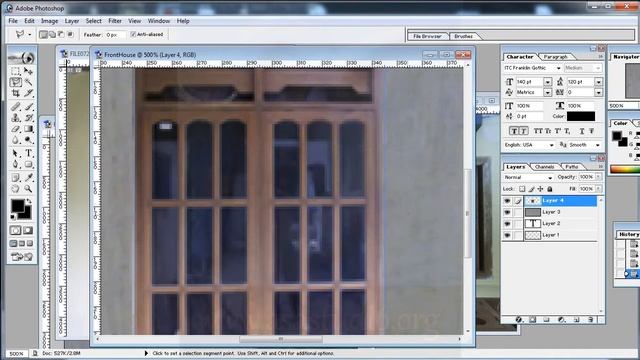The height and width of the screenshot is (360, 640).
Task: Click the Character panel text color swatch
Action: pos(581,116)
